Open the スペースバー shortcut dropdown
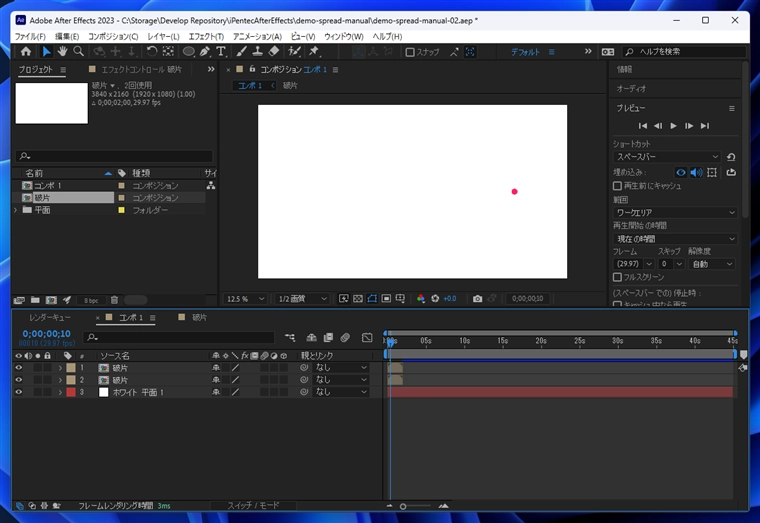Screen dimensions: 760x523 point(667,157)
